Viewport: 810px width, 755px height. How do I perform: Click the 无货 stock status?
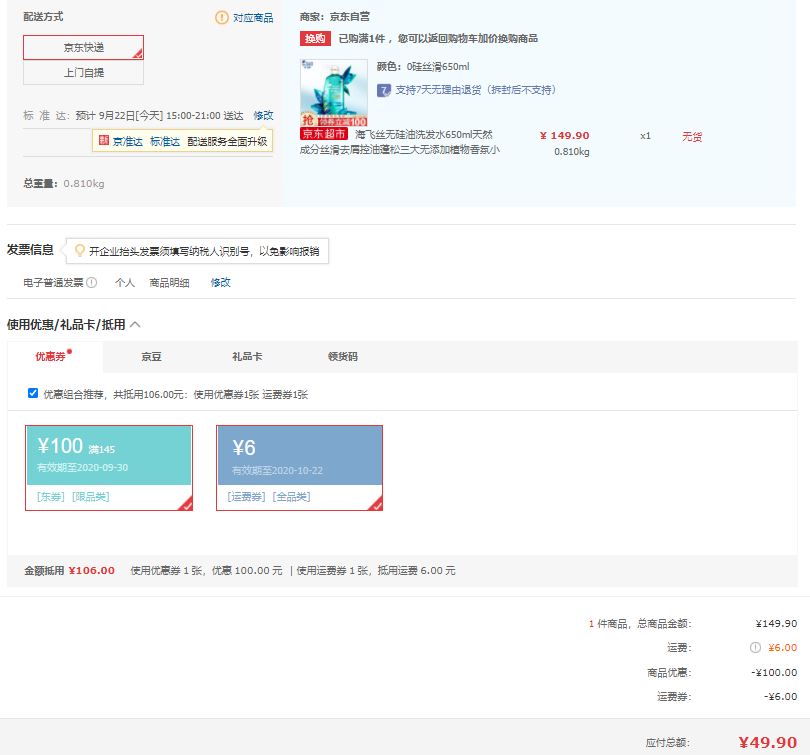coord(692,137)
